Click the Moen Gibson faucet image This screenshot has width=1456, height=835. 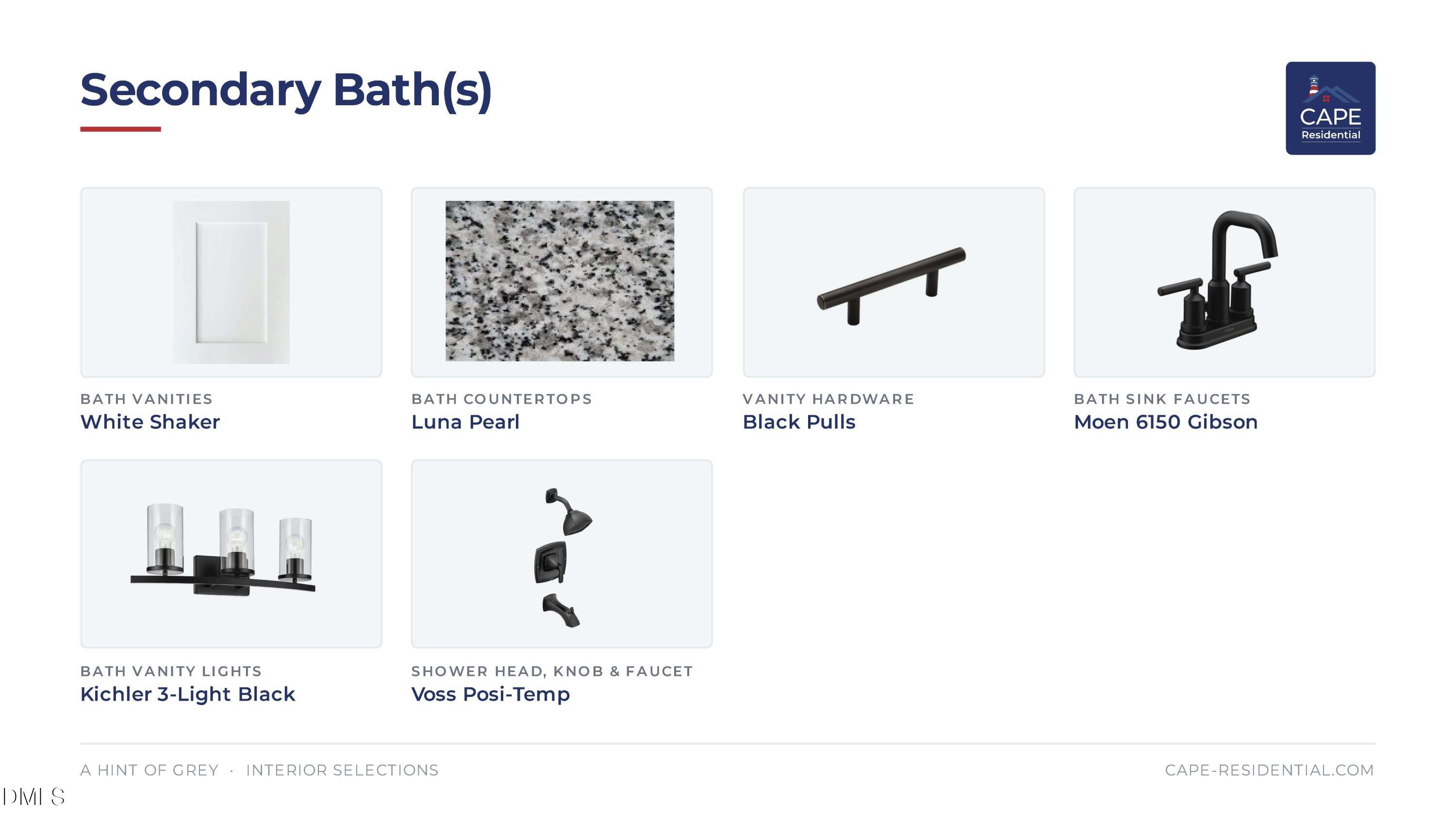(x=1218, y=280)
